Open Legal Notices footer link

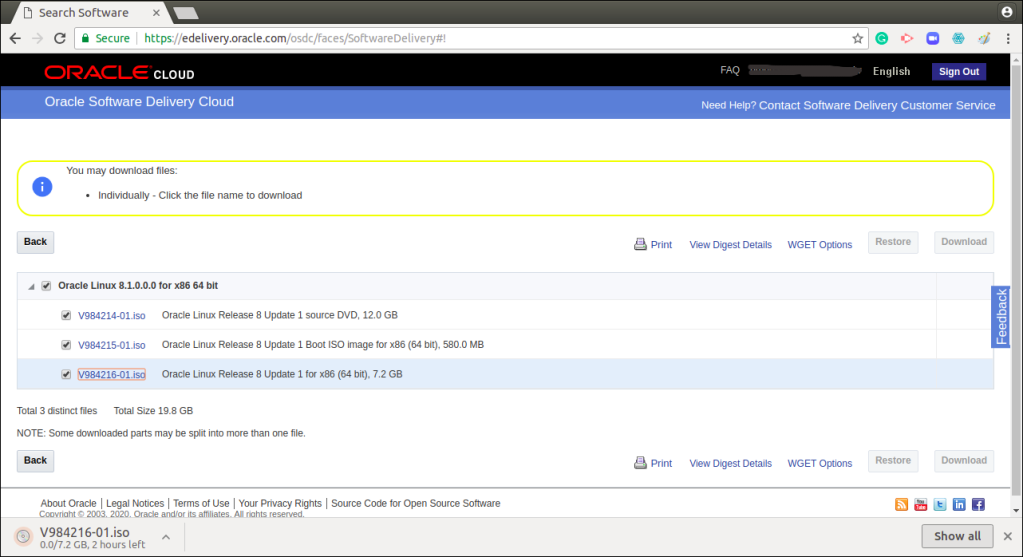pyautogui.click(x=135, y=504)
